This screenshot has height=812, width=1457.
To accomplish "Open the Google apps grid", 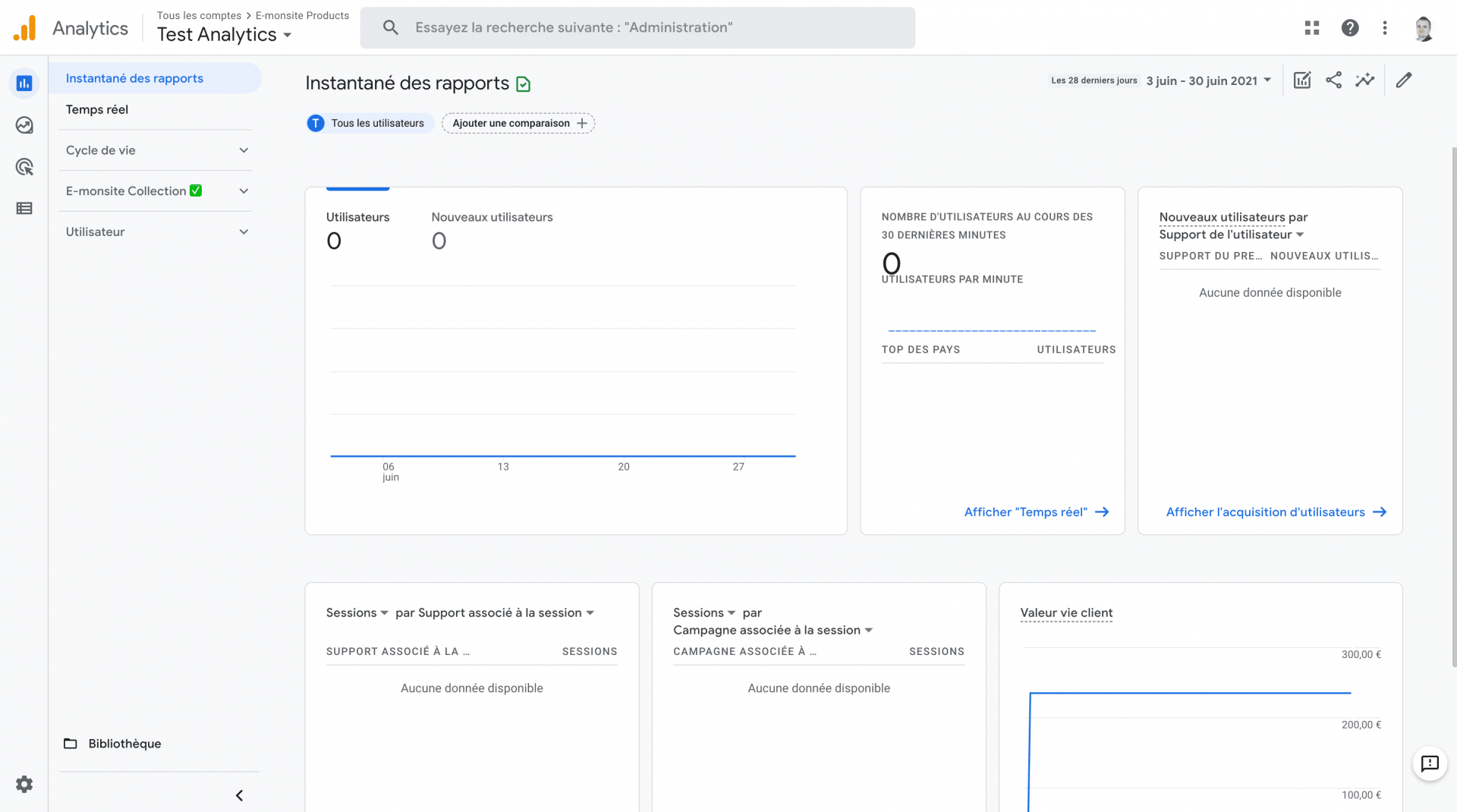I will [1312, 28].
